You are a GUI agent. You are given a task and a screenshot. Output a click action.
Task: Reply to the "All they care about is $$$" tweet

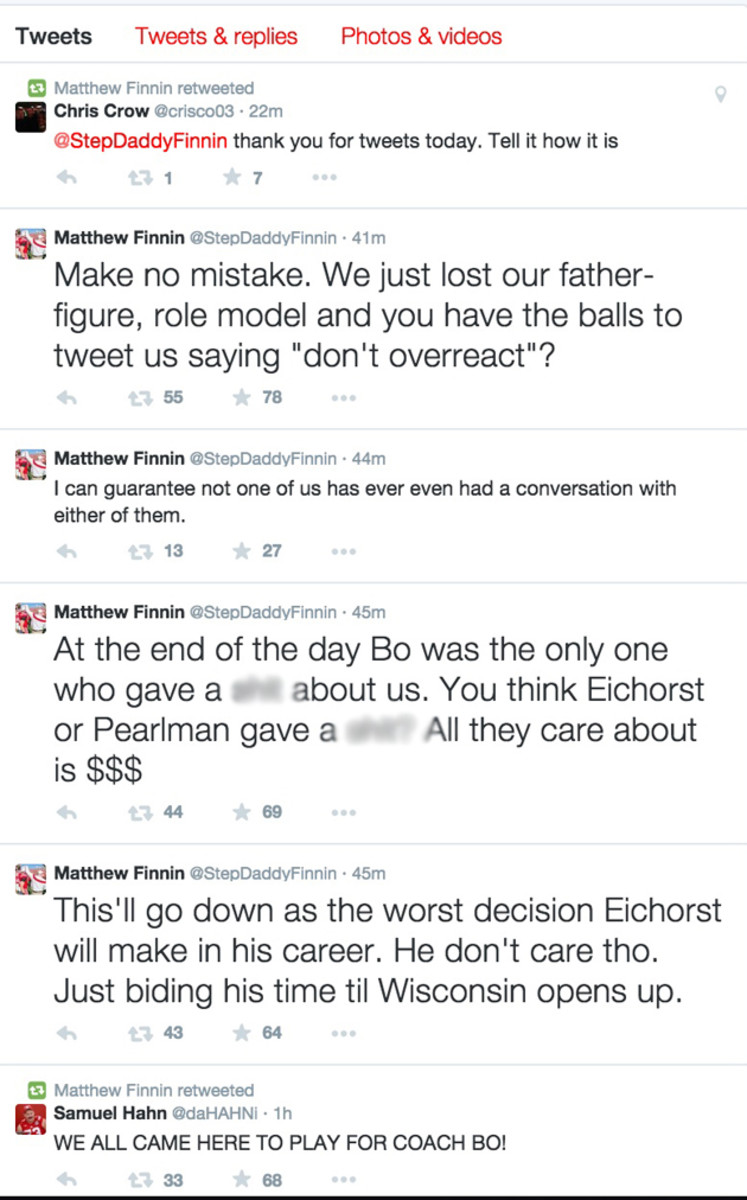[66, 812]
